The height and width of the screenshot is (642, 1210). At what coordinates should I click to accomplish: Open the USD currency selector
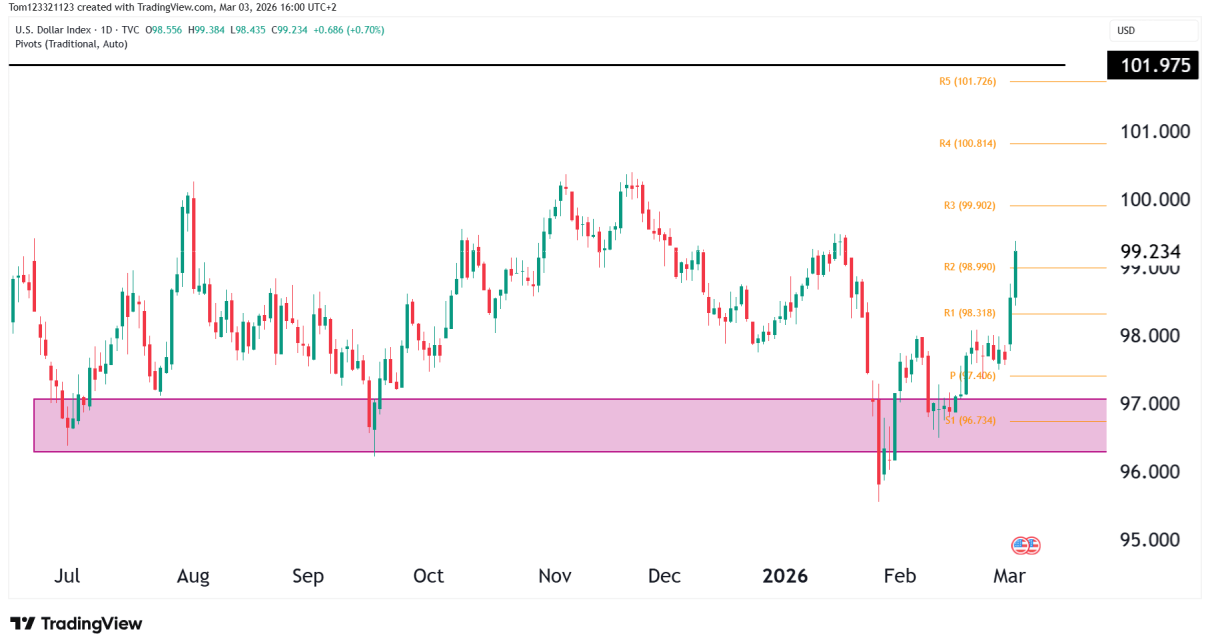pyautogui.click(x=1152, y=30)
